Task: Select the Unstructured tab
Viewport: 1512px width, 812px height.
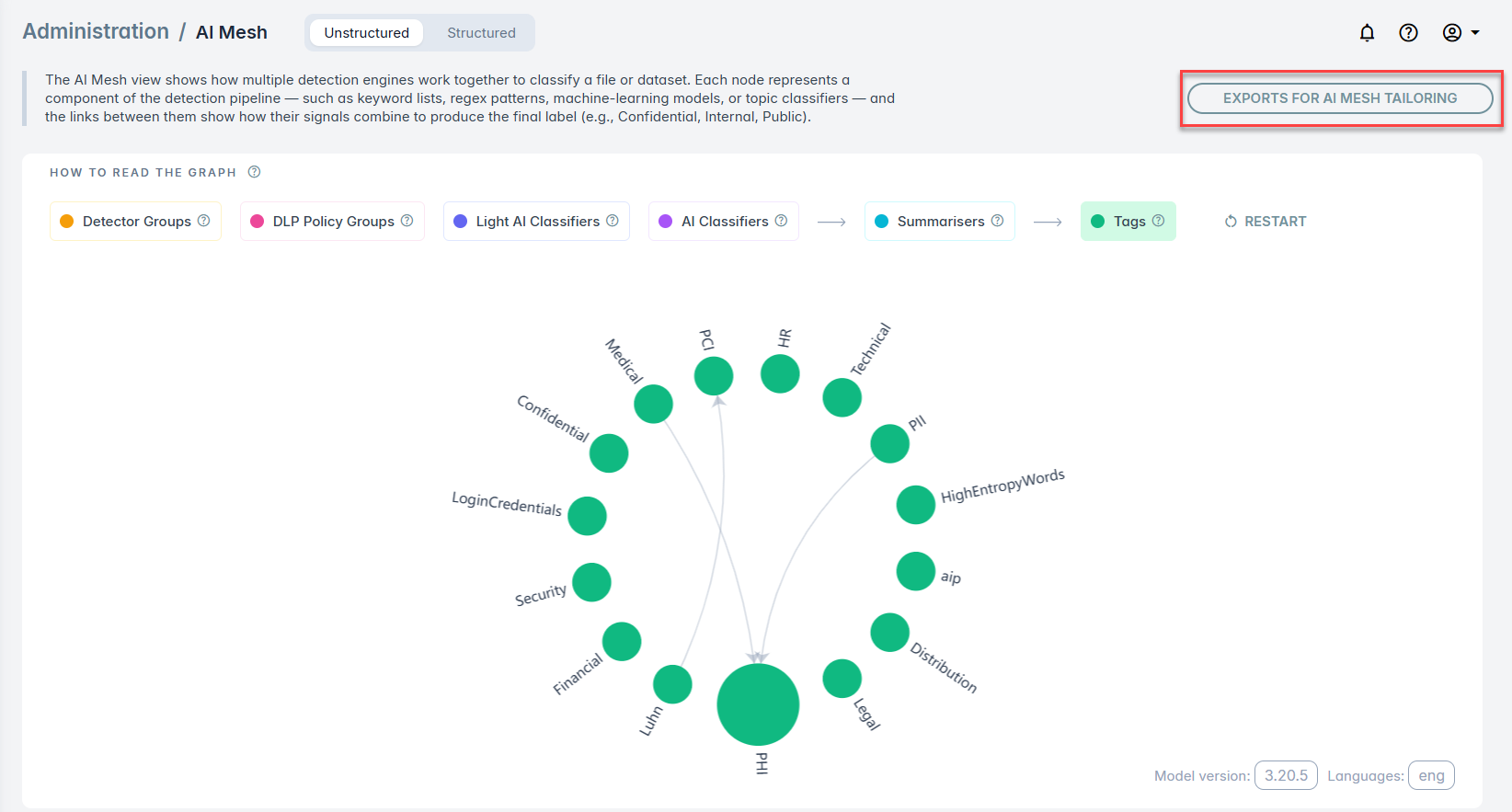Action: click(366, 33)
